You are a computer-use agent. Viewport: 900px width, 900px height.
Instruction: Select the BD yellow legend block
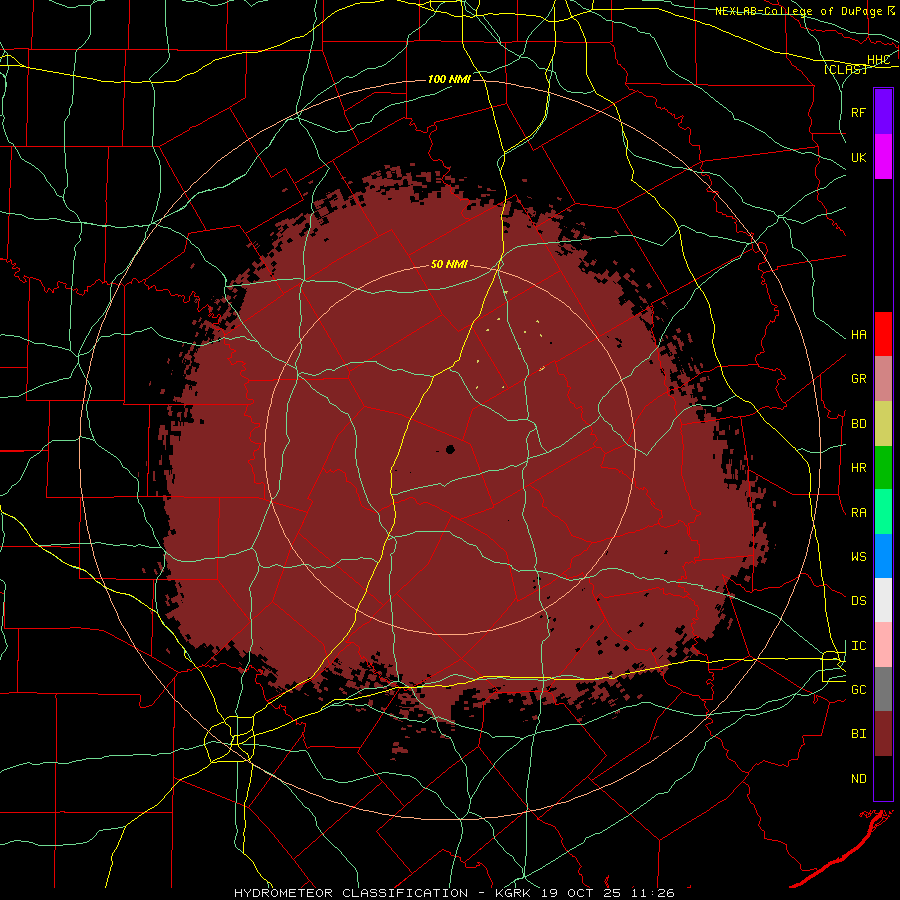click(x=883, y=424)
